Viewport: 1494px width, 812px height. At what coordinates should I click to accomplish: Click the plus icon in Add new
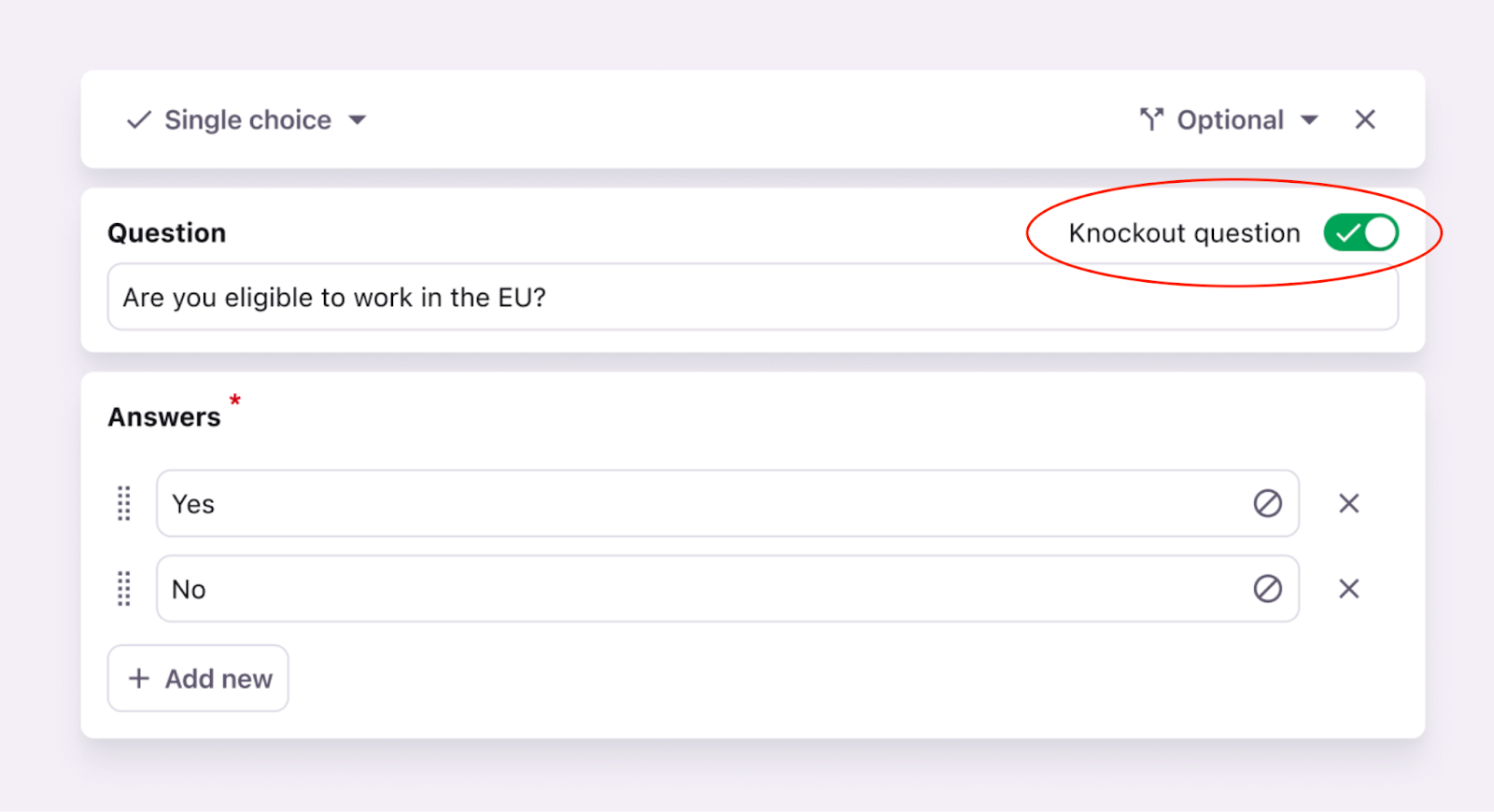coord(139,679)
